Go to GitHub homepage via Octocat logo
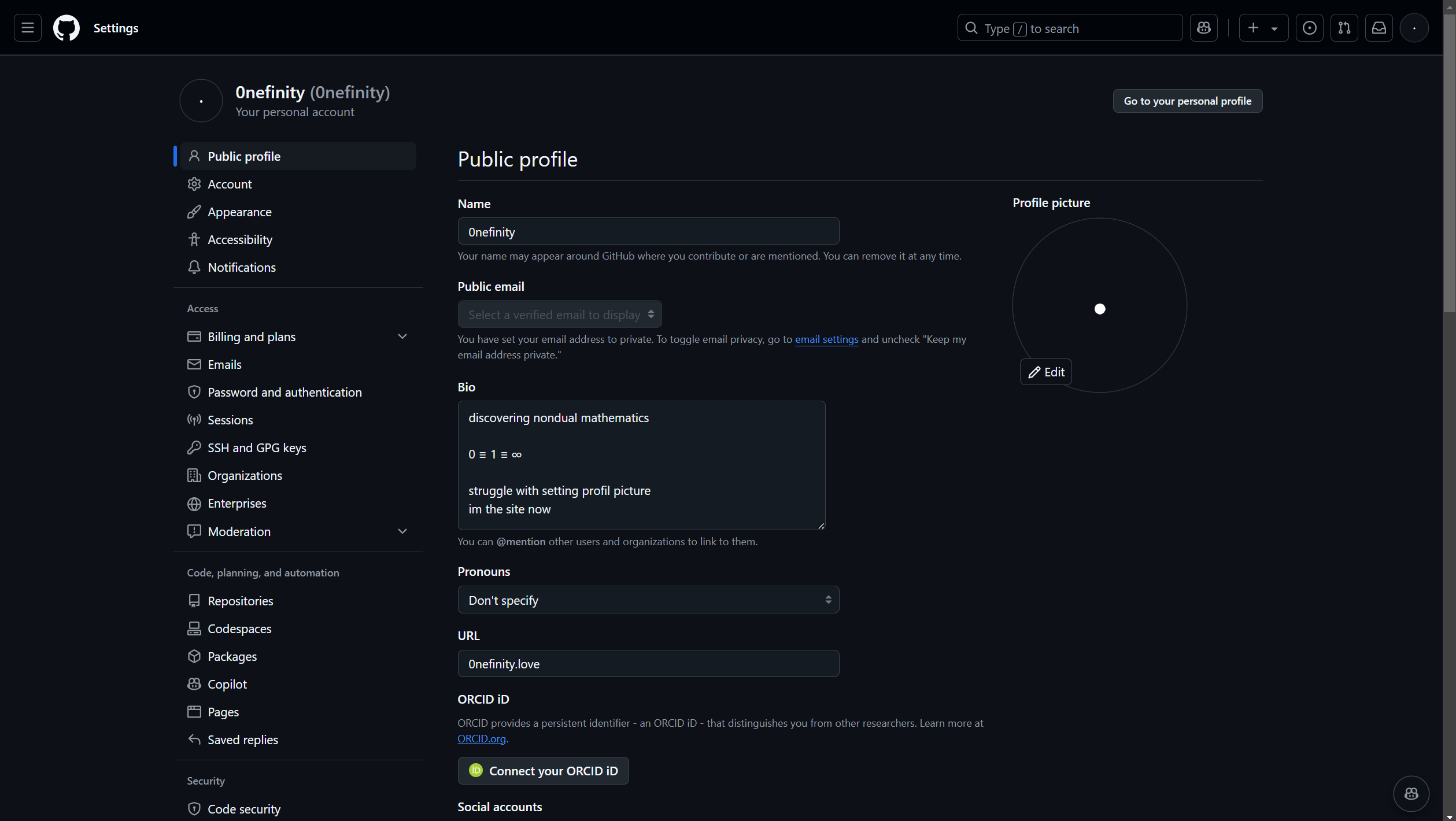 [x=66, y=28]
